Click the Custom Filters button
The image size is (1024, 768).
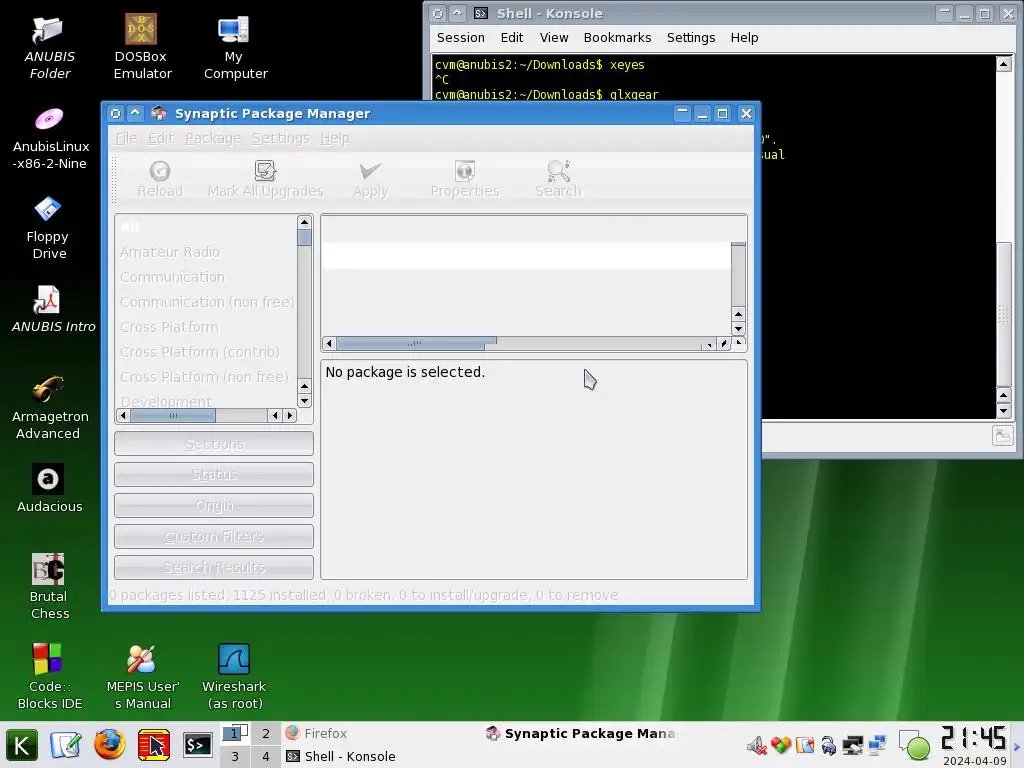[214, 537]
